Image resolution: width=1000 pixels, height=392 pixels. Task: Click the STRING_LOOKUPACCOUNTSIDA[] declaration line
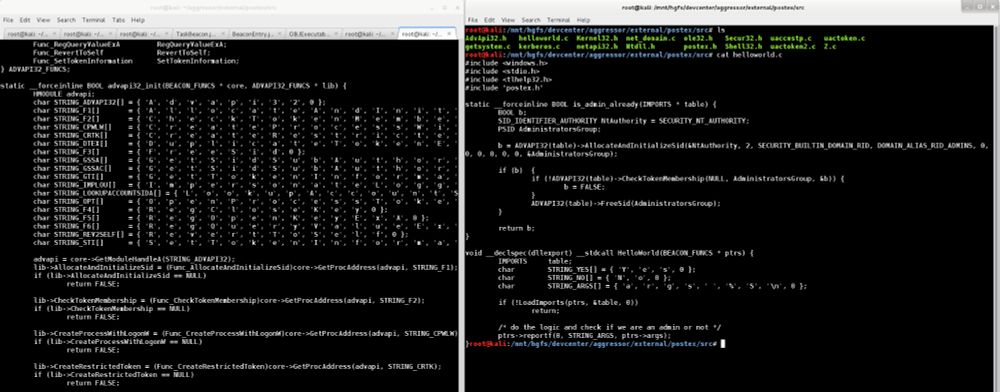tap(246, 192)
